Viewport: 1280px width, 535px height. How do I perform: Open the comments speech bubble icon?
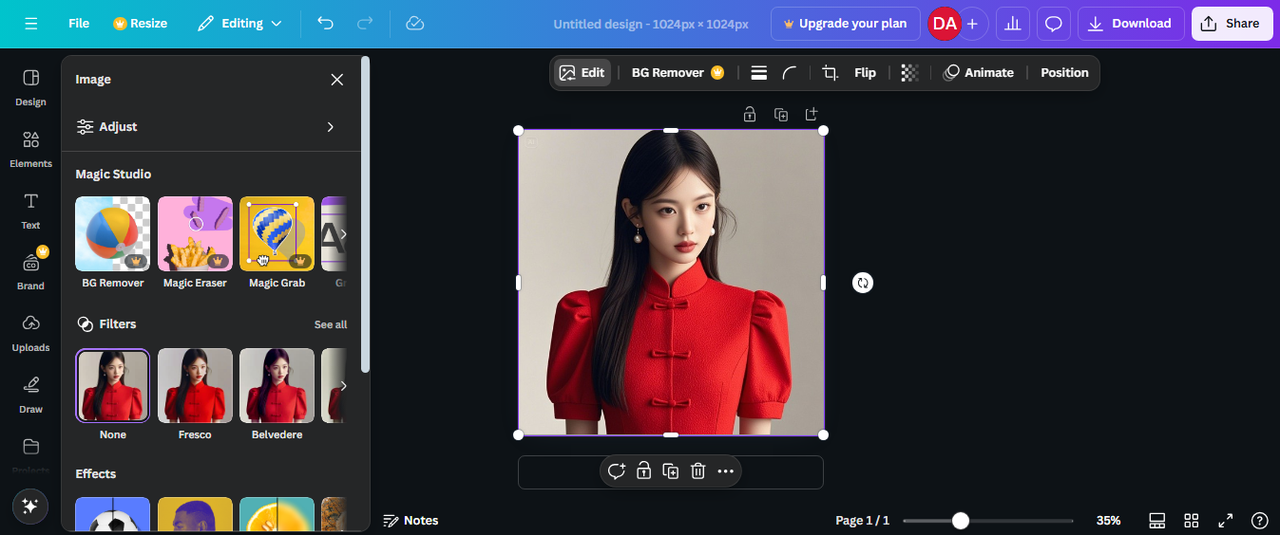click(x=1053, y=23)
